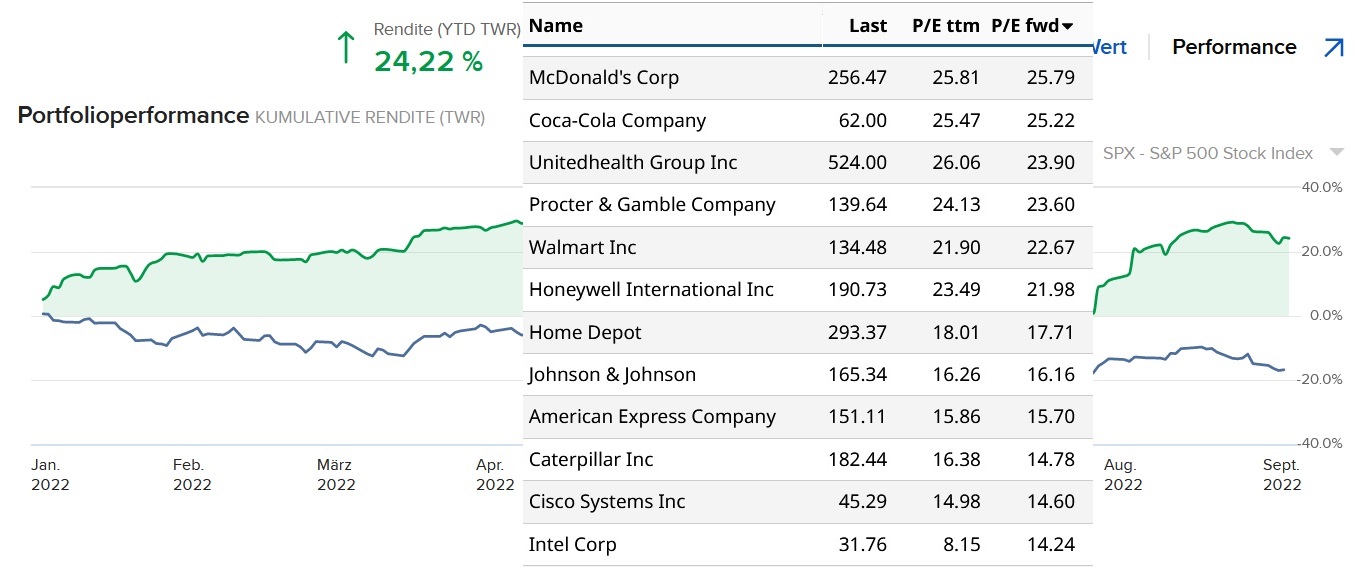
Task: Sort by the Last price column
Action: [867, 26]
